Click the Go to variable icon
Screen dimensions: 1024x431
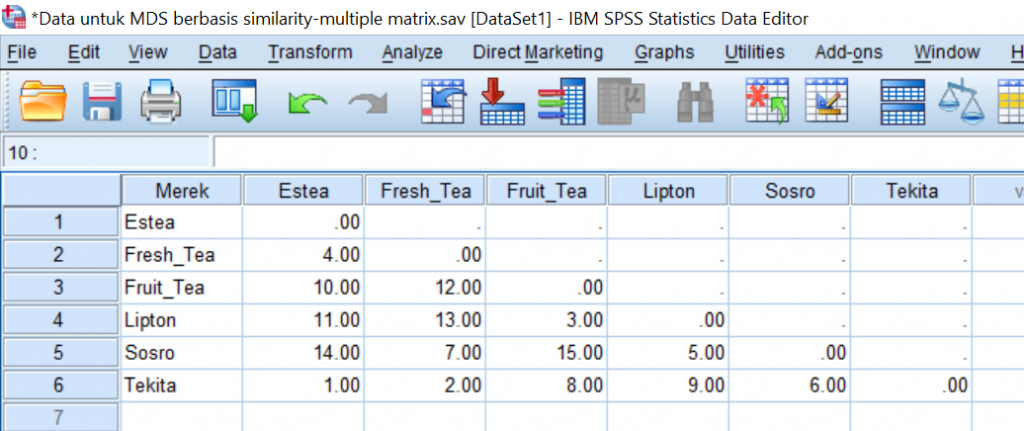point(501,101)
